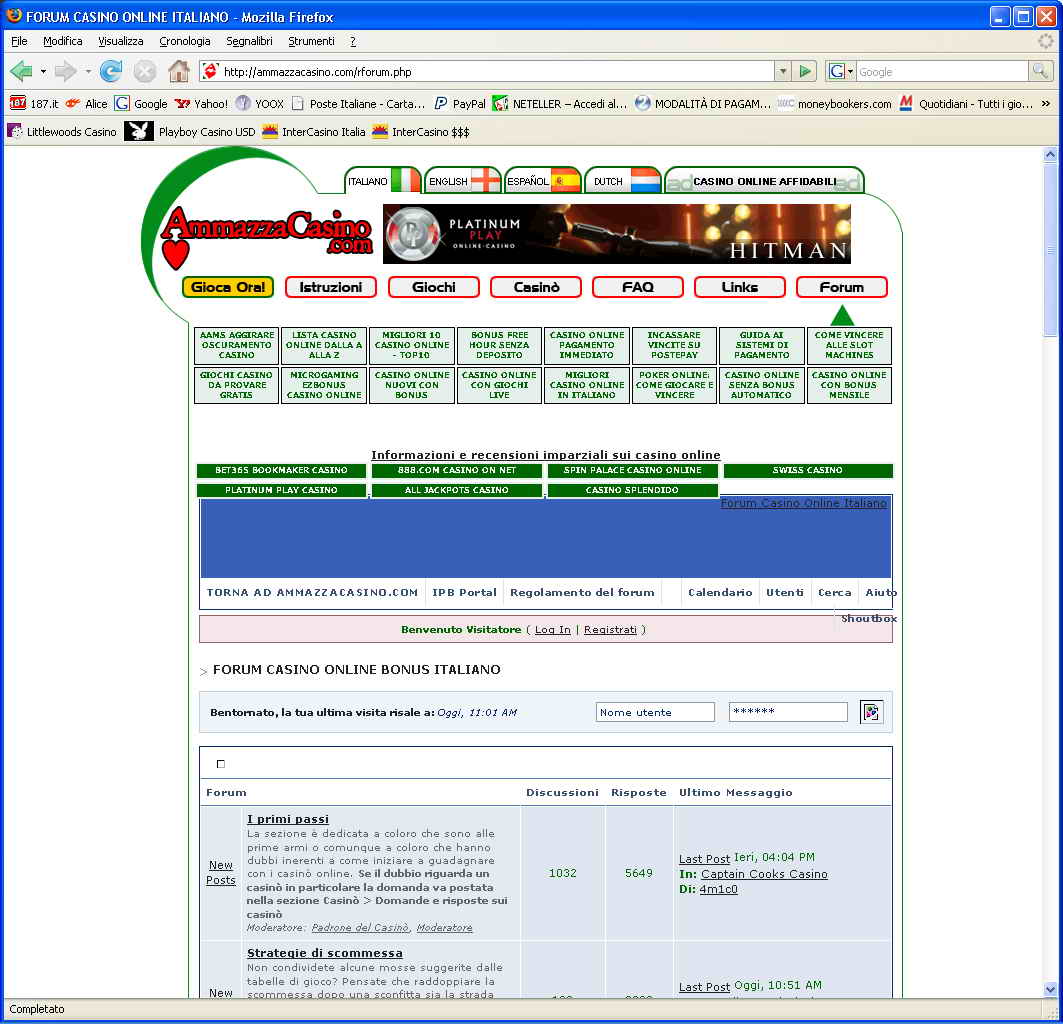This screenshot has height=1024, width=1063.
Task: Open the Modifica menu
Action: coord(62,41)
